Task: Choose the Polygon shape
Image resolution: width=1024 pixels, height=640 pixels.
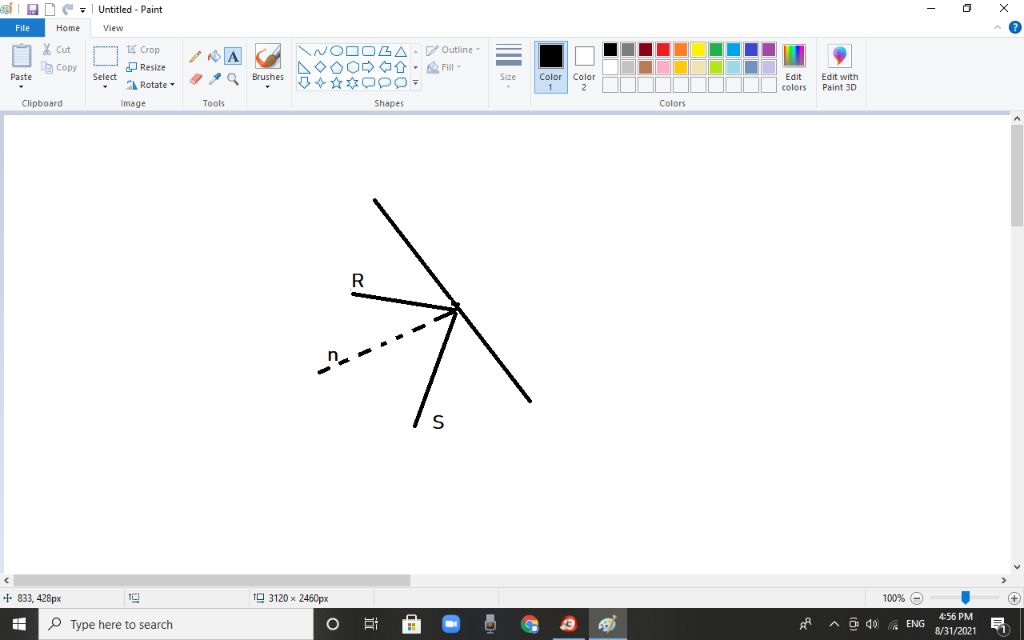Action: point(385,51)
